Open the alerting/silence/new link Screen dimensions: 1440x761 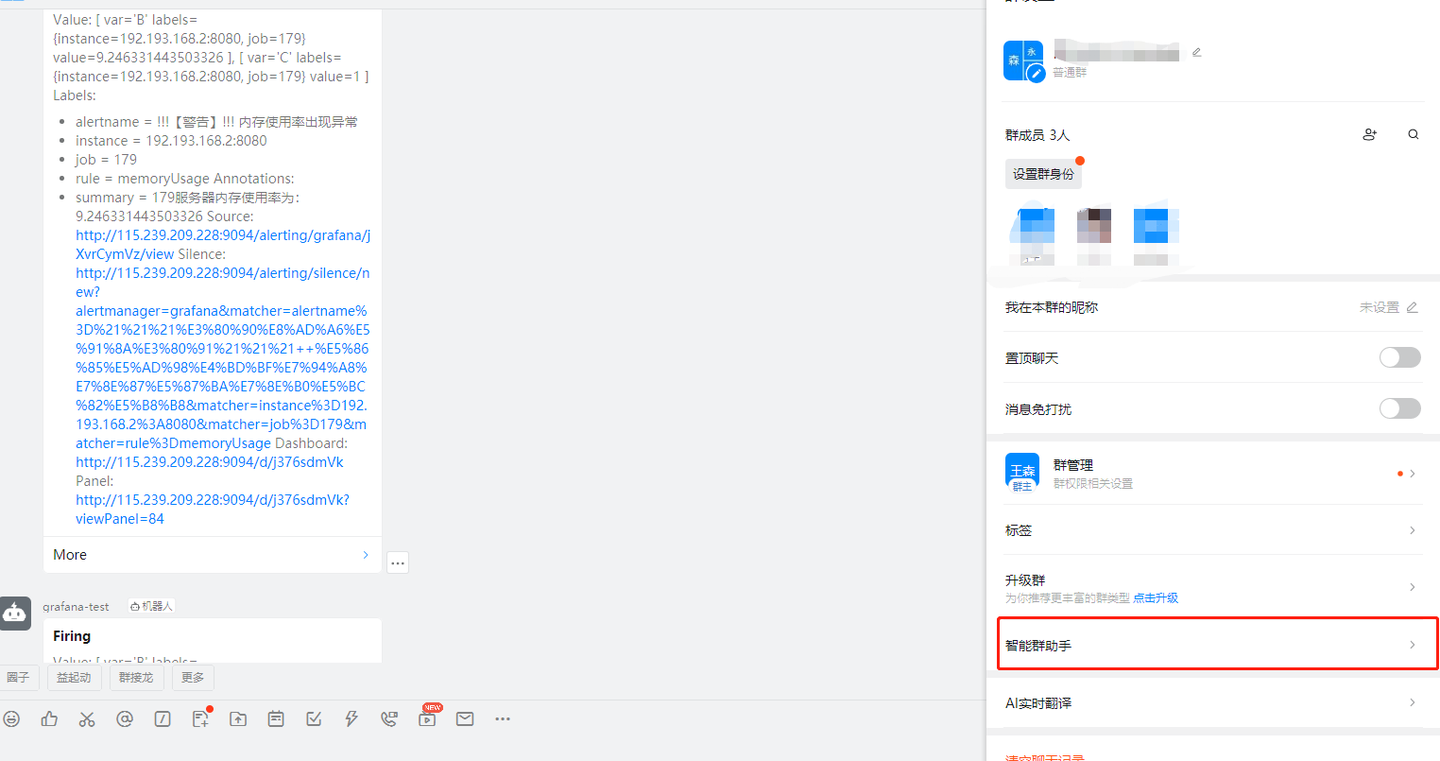[x=222, y=358]
